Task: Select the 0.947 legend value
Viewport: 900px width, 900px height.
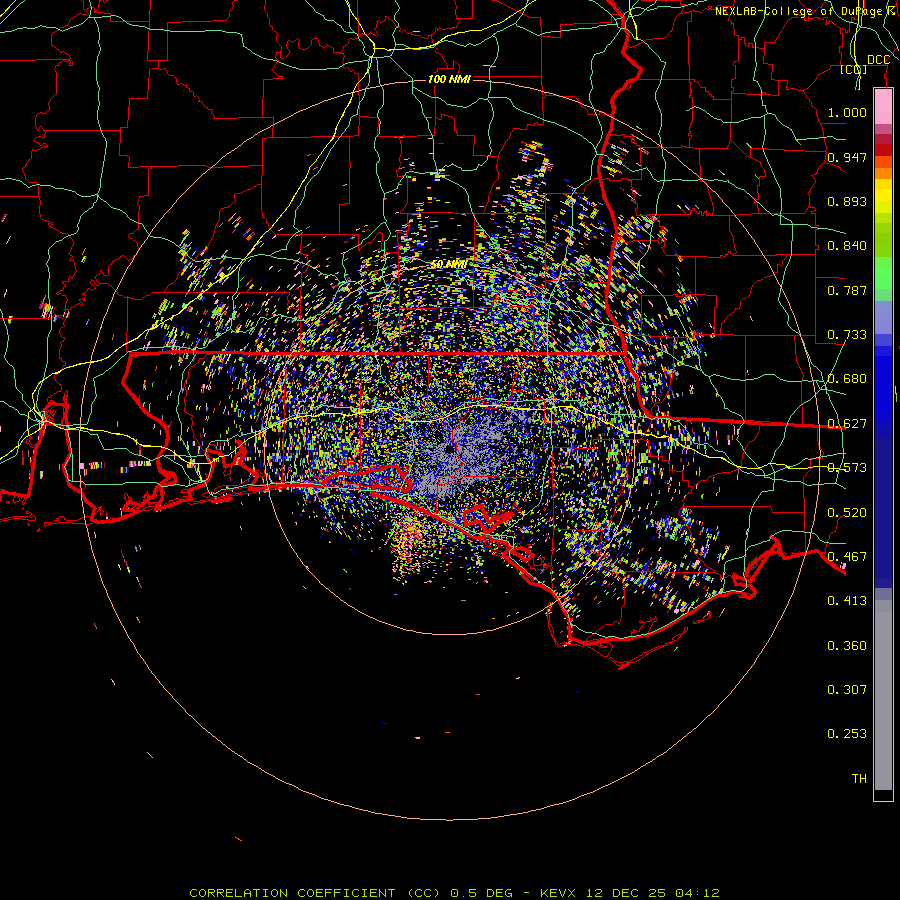Action: (x=847, y=157)
